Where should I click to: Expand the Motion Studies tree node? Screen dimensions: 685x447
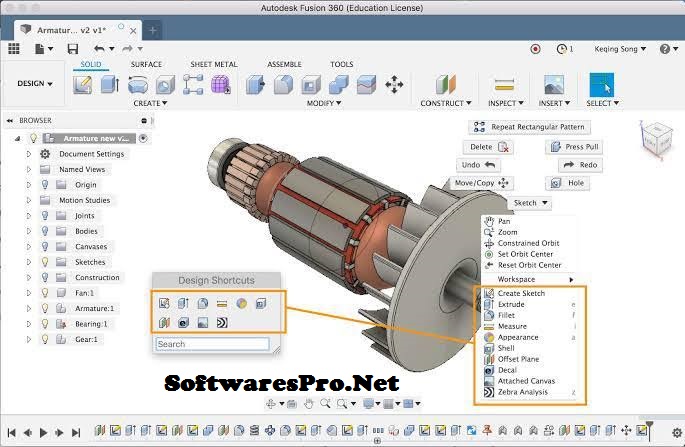[x=29, y=200]
